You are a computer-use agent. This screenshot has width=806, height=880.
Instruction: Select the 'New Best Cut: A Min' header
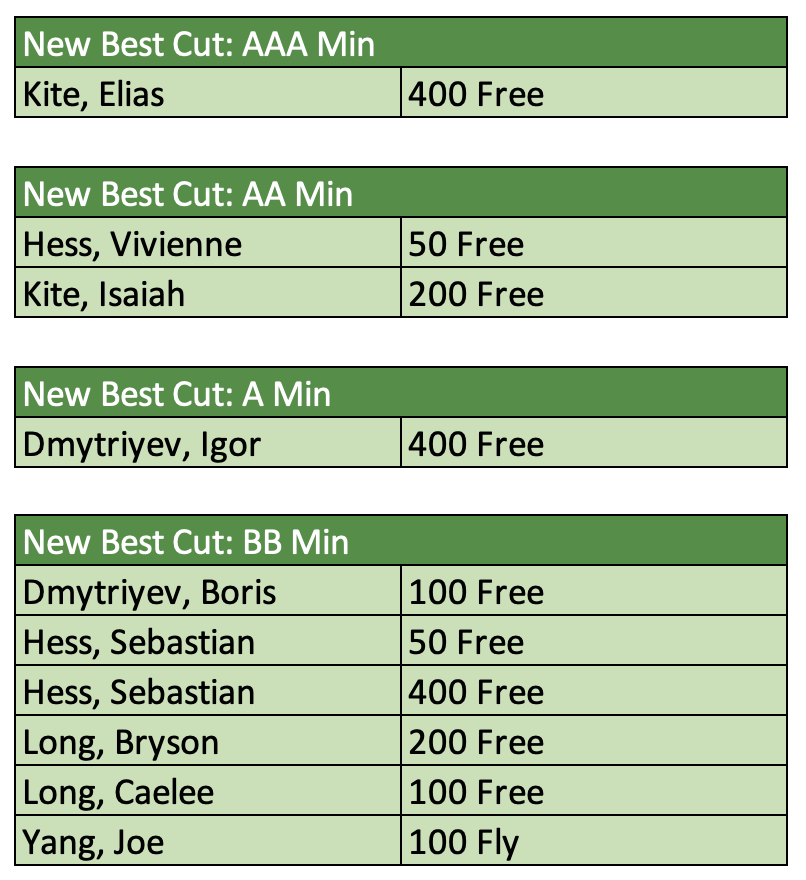tap(177, 393)
